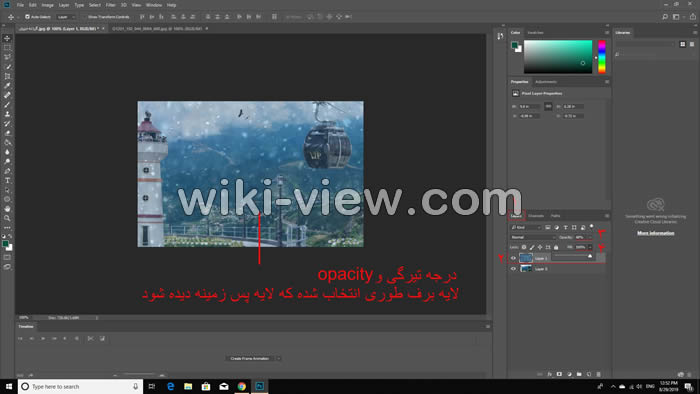Open the File menu

tap(20, 5)
